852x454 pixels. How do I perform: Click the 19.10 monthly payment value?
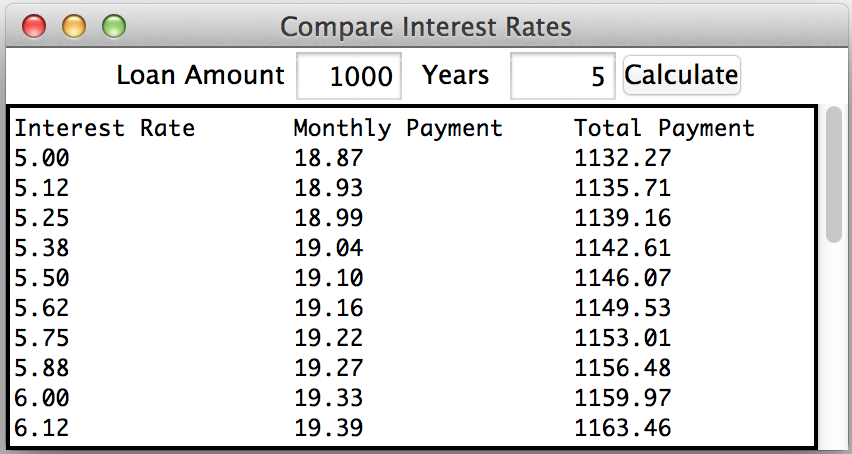tap(328, 278)
